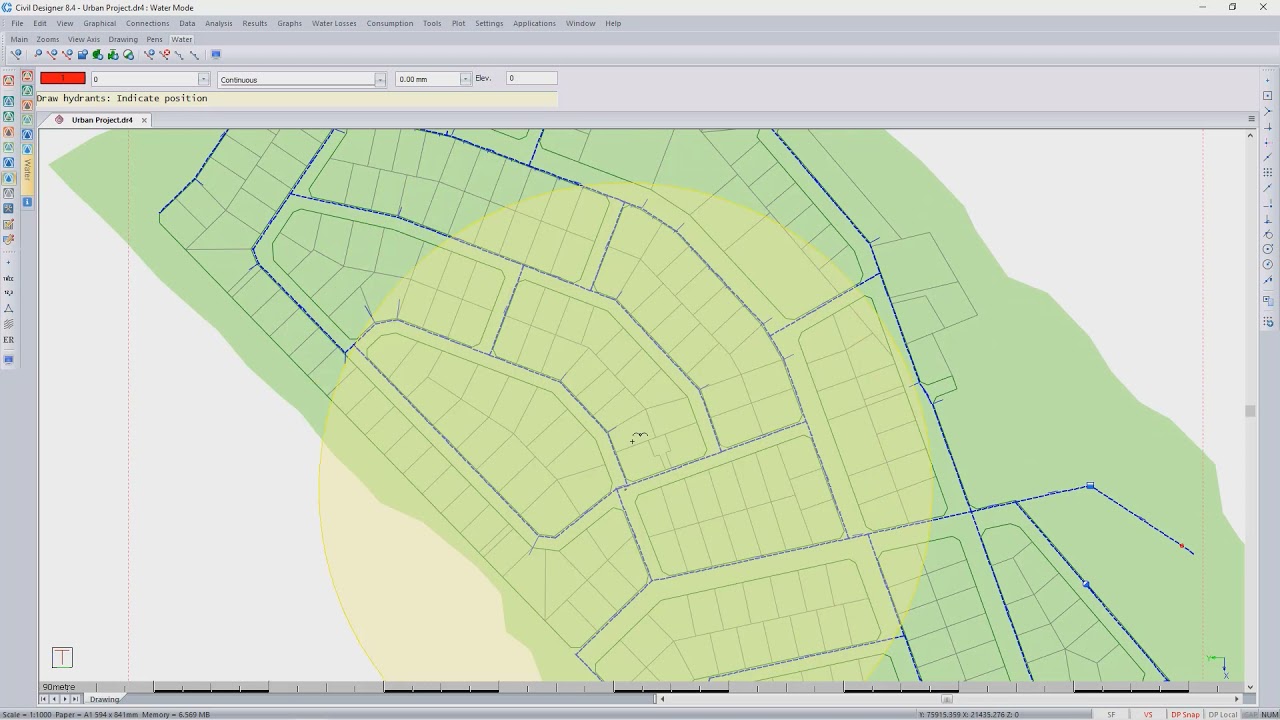Click the blue info icon below Water label

click(27, 202)
